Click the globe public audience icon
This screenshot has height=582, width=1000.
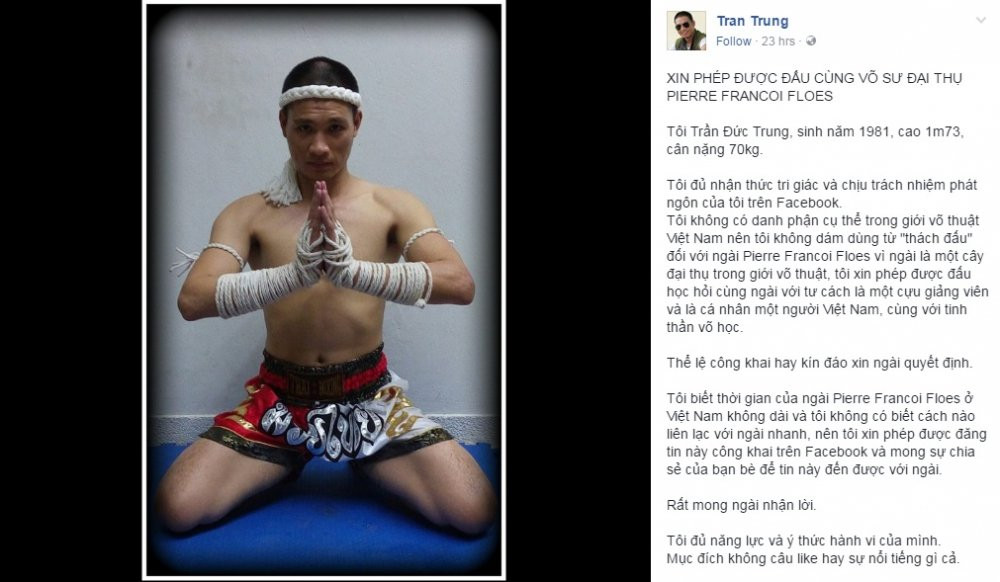pos(811,41)
